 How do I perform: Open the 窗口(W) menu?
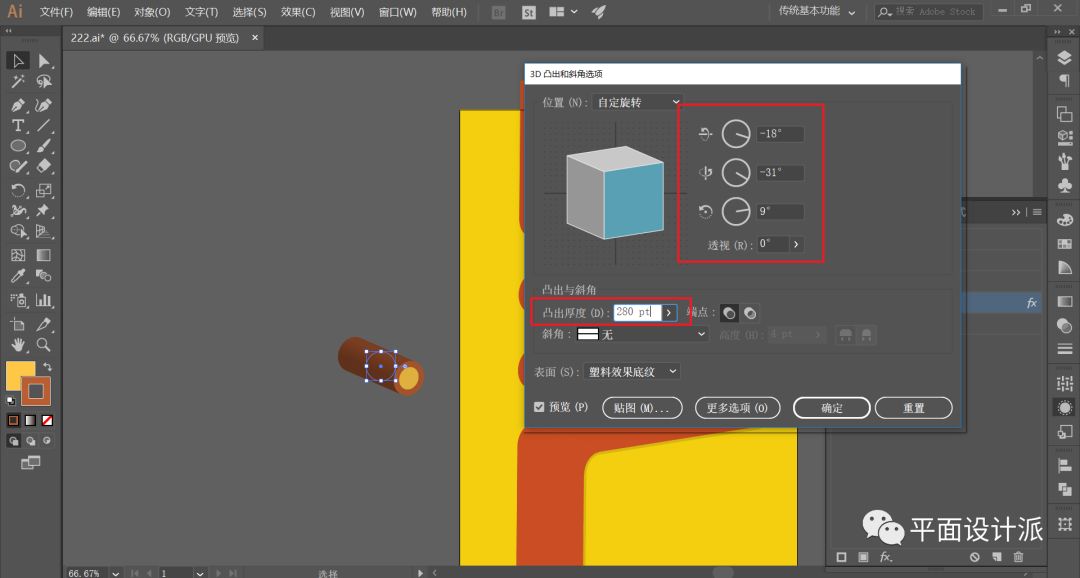[x=397, y=12]
